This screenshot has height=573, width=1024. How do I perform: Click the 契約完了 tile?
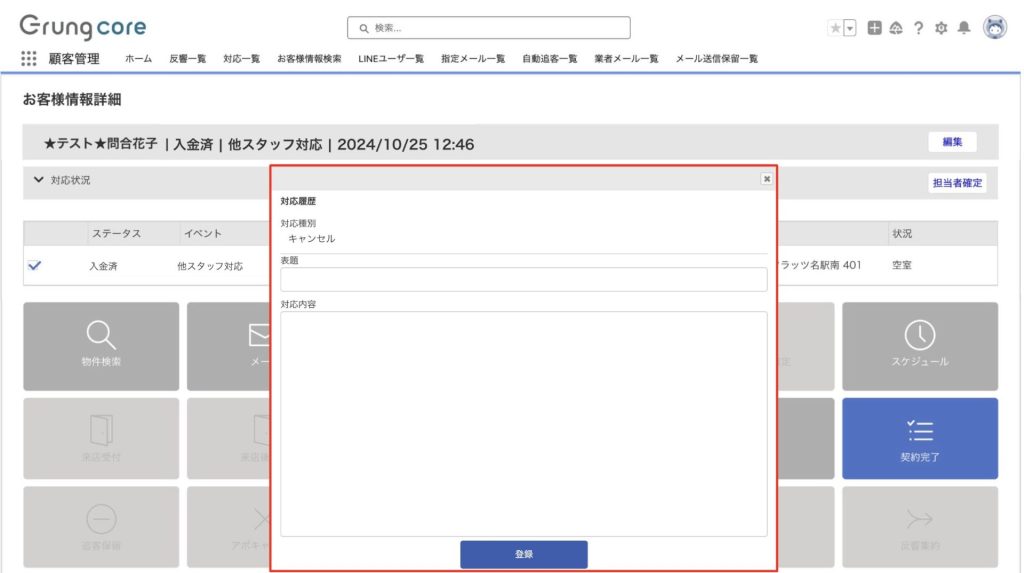(x=919, y=438)
